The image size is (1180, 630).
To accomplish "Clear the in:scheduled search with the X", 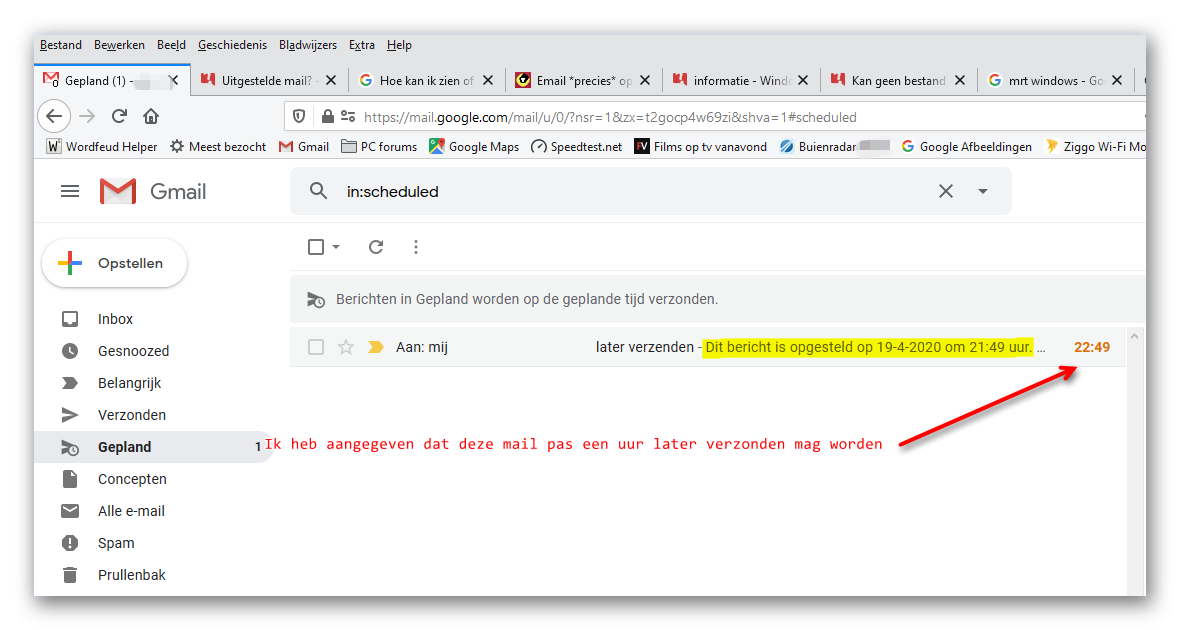I will pos(946,191).
